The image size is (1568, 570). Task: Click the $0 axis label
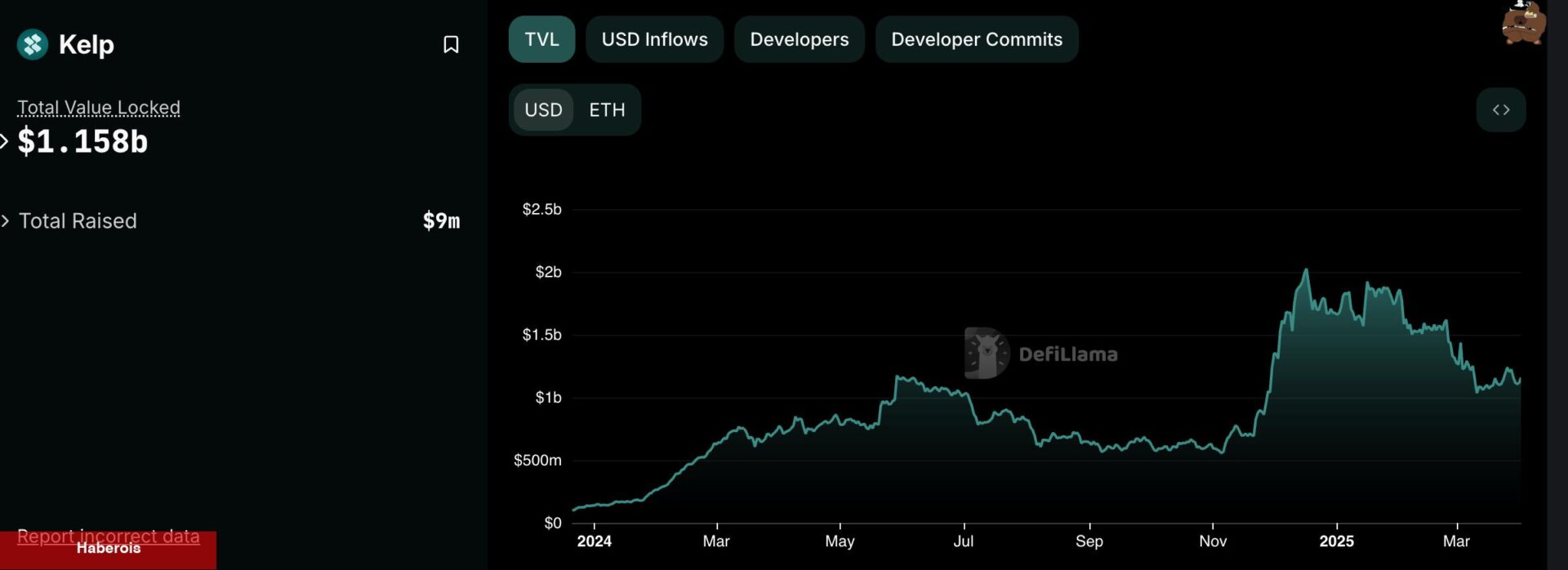(553, 523)
